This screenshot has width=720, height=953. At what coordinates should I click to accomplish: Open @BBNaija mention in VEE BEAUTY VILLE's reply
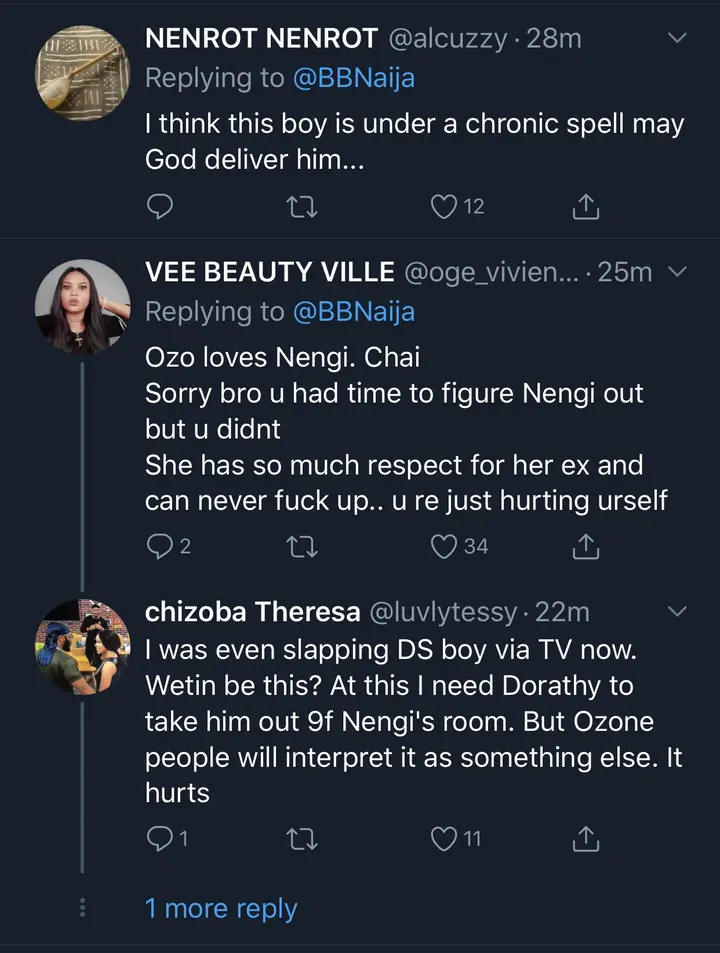pyautogui.click(x=353, y=312)
